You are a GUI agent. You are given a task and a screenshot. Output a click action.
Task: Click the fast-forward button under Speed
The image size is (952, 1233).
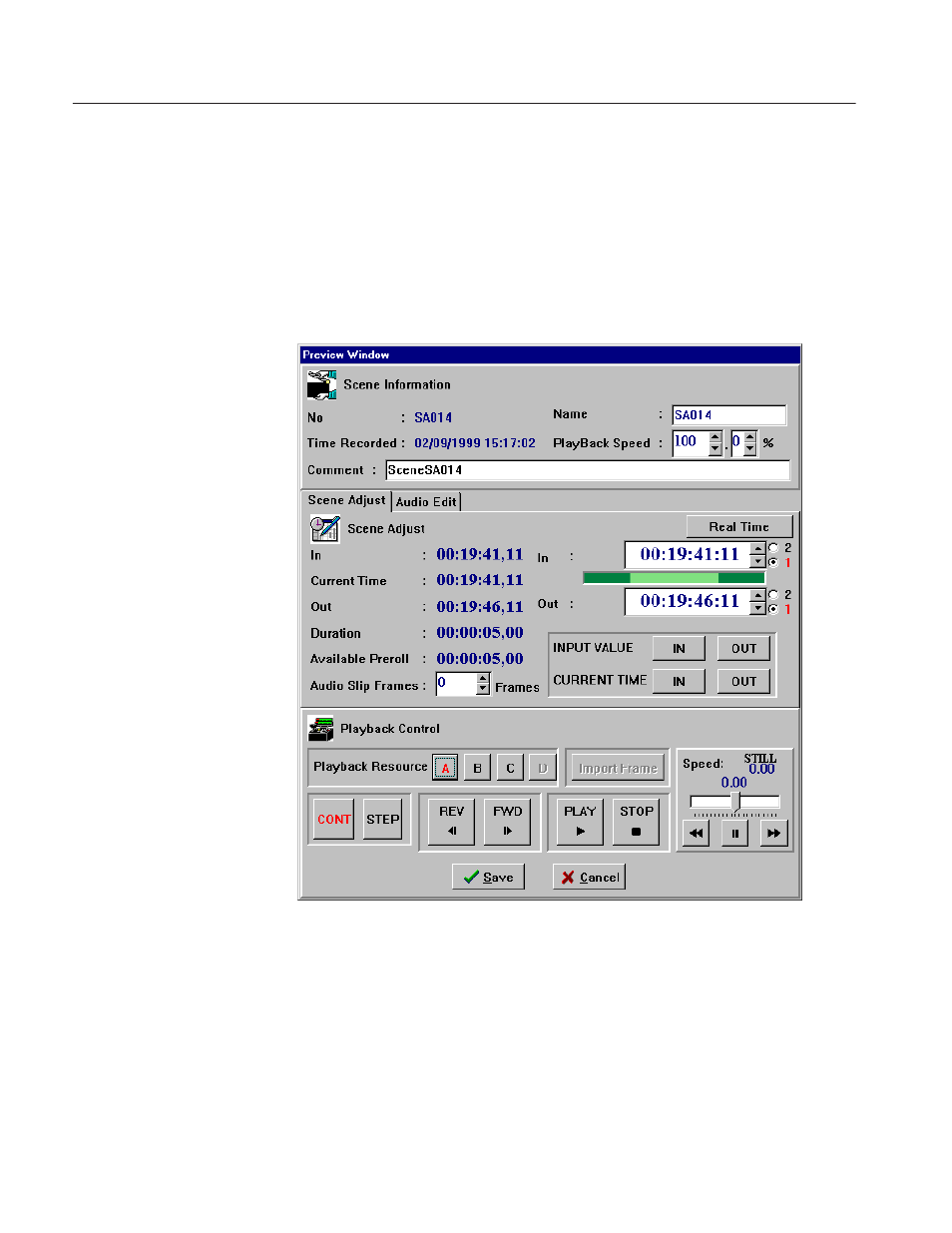click(x=773, y=833)
